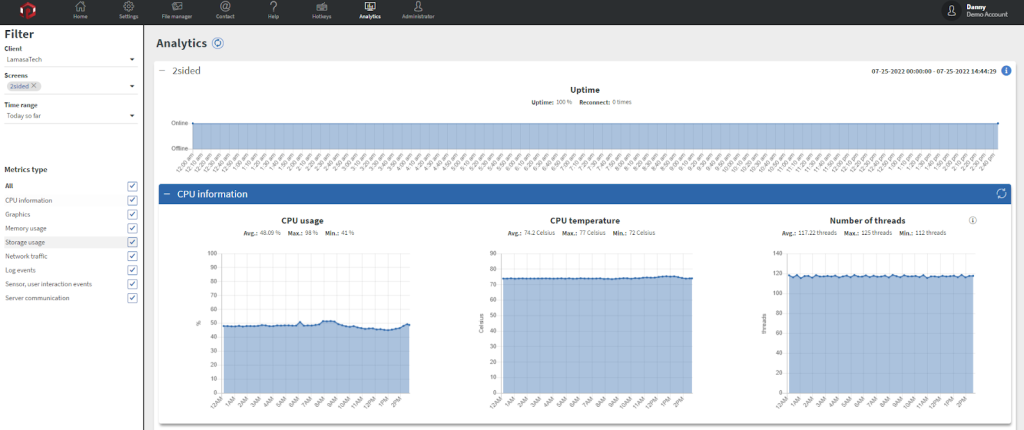Click the CPU temperature chart area
This screenshot has height=430, width=1024.
(x=598, y=323)
